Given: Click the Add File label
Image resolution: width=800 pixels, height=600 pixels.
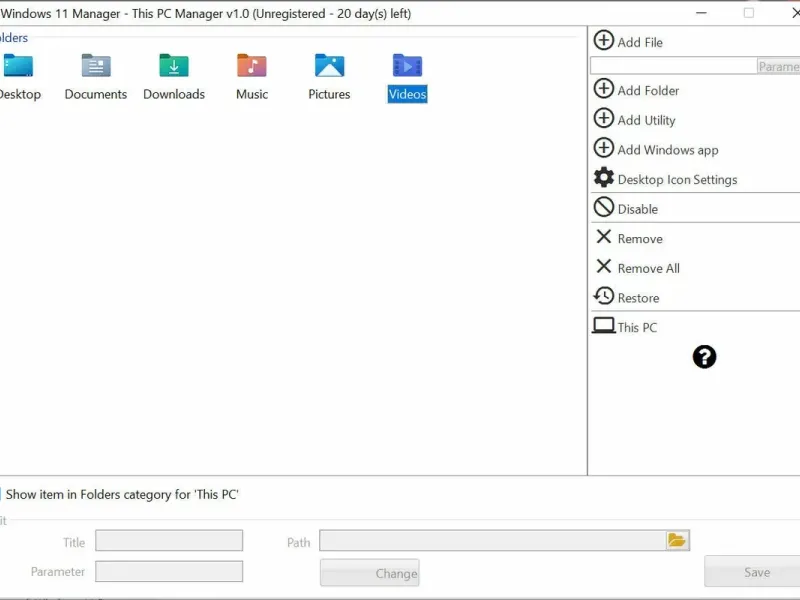Looking at the screenshot, I should click(640, 42).
